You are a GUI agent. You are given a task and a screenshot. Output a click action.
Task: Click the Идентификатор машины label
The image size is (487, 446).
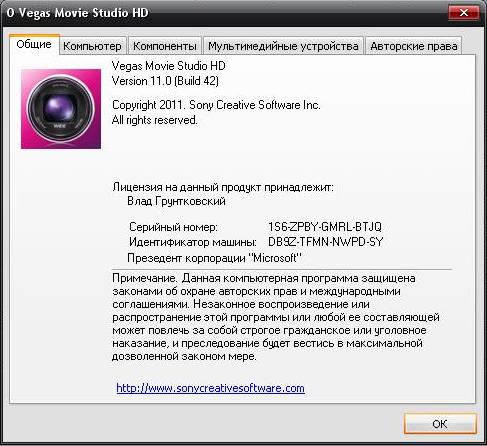pyautogui.click(x=193, y=242)
